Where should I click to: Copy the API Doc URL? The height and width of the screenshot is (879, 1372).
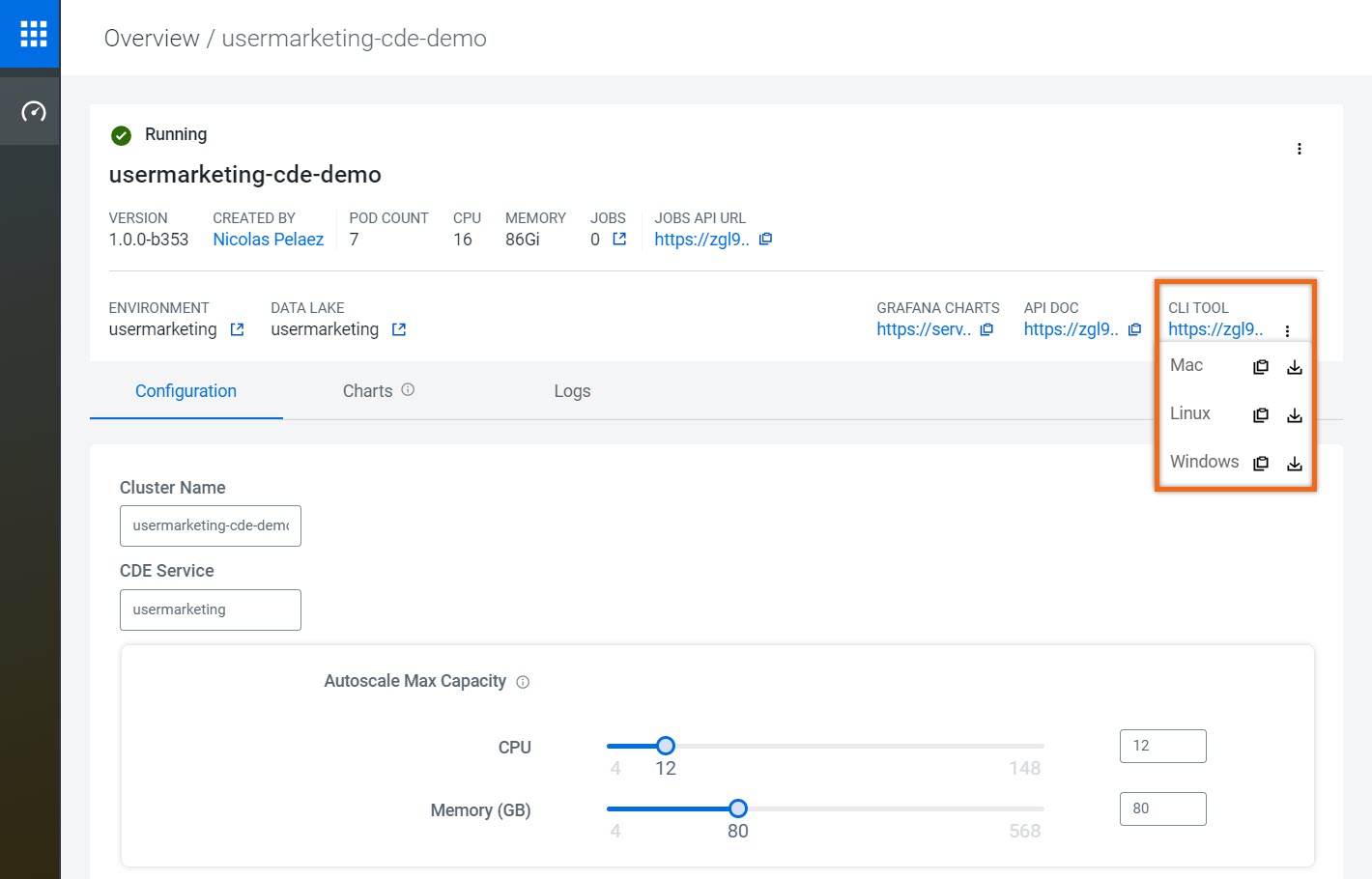1134,330
